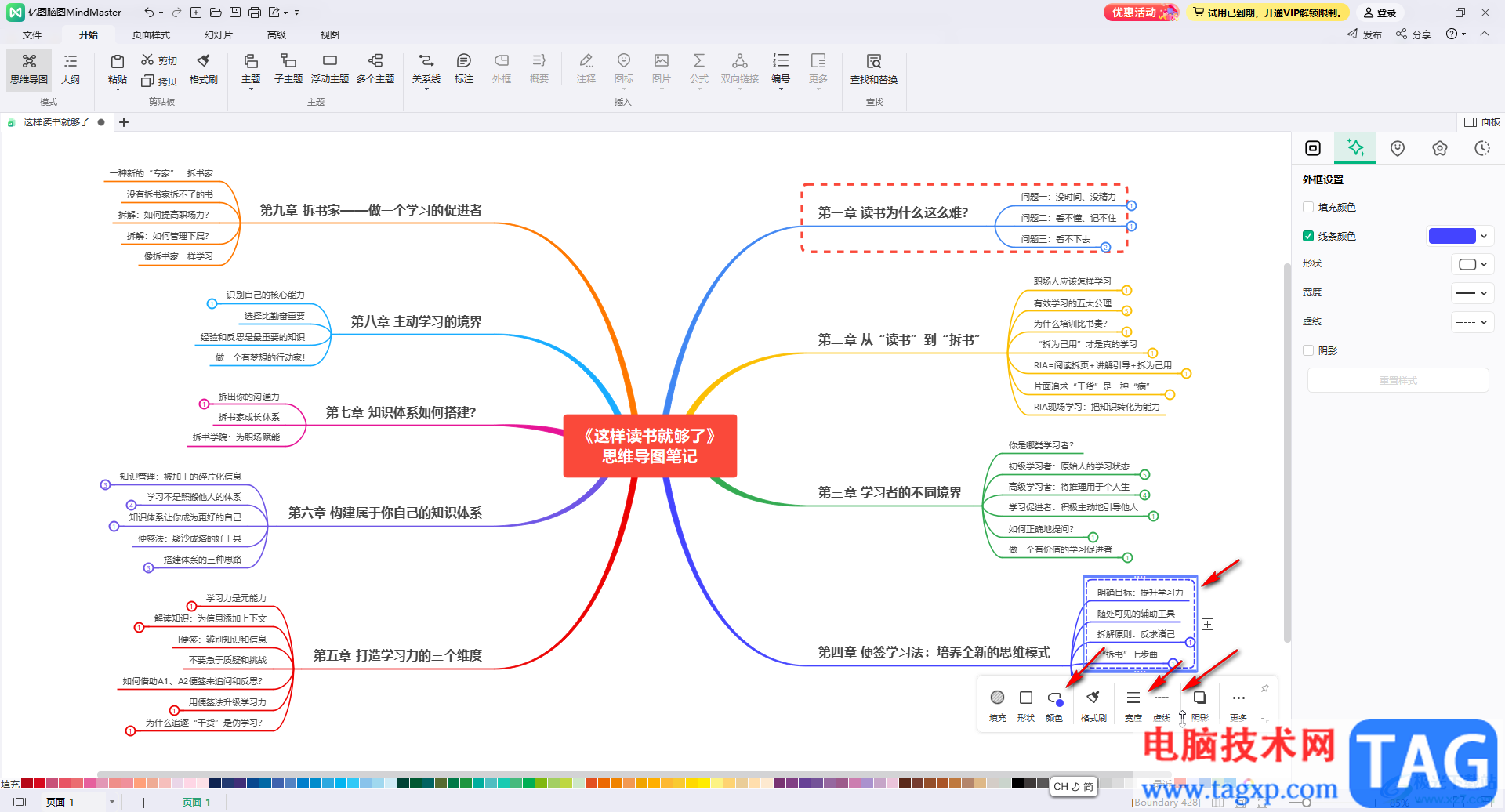Screen dimensions: 1505x812
Task: Toggle the 面板 side panel visibility
Action: pos(1482,122)
